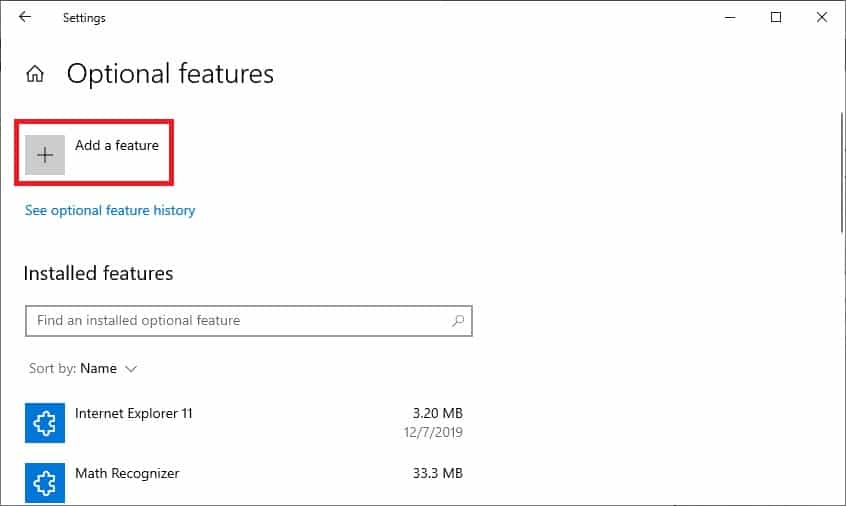Viewport: 846px width, 506px height.
Task: Click the plus icon to add a feature
Action: click(x=45, y=155)
